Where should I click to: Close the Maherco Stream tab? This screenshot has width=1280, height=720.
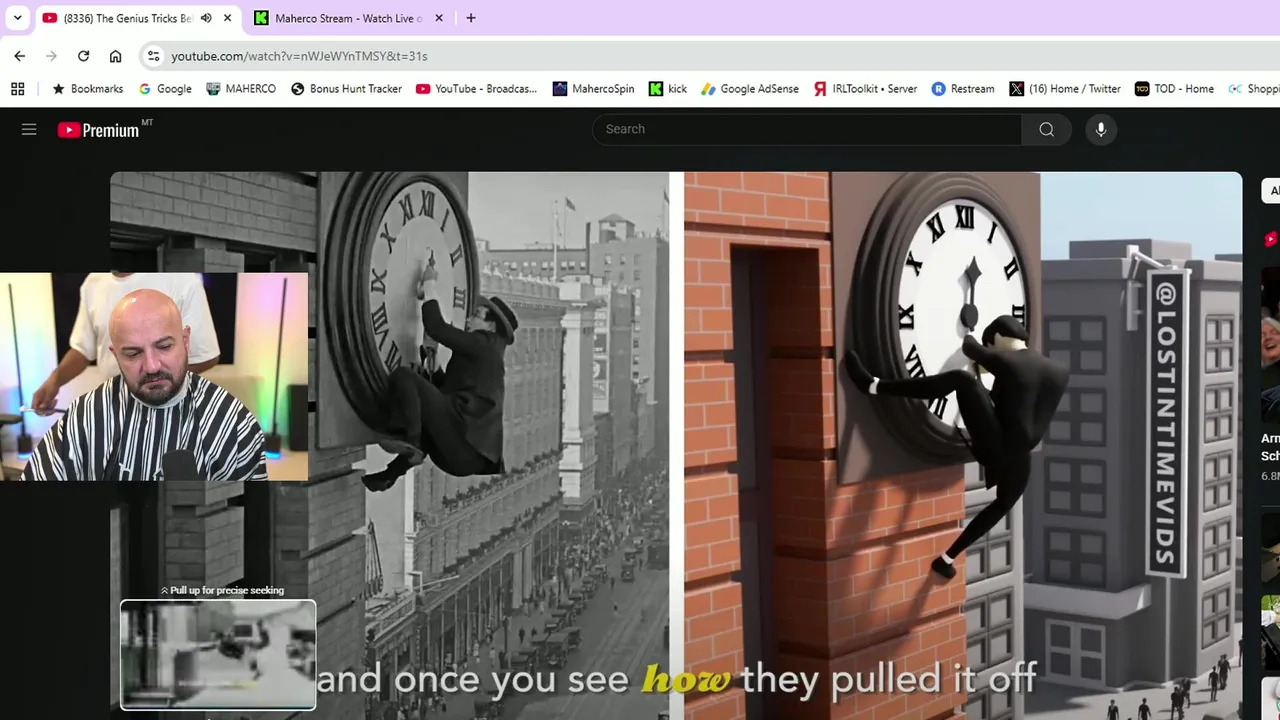(x=438, y=18)
